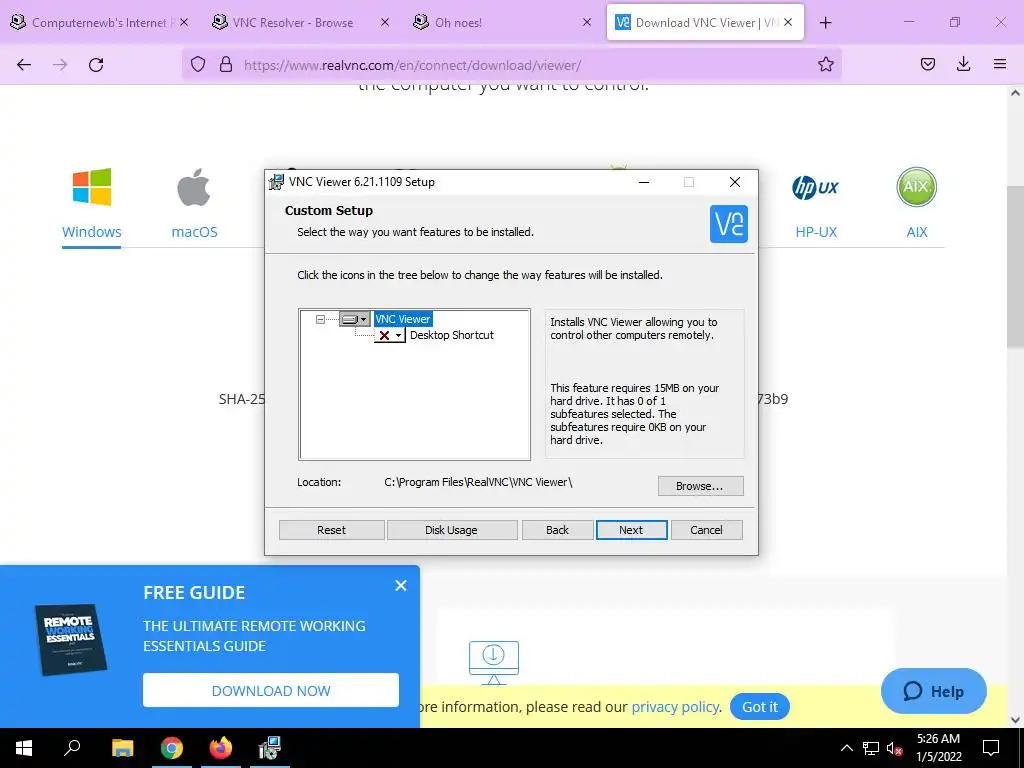
Task: Cancel the VNC Viewer setup
Action: [706, 530]
